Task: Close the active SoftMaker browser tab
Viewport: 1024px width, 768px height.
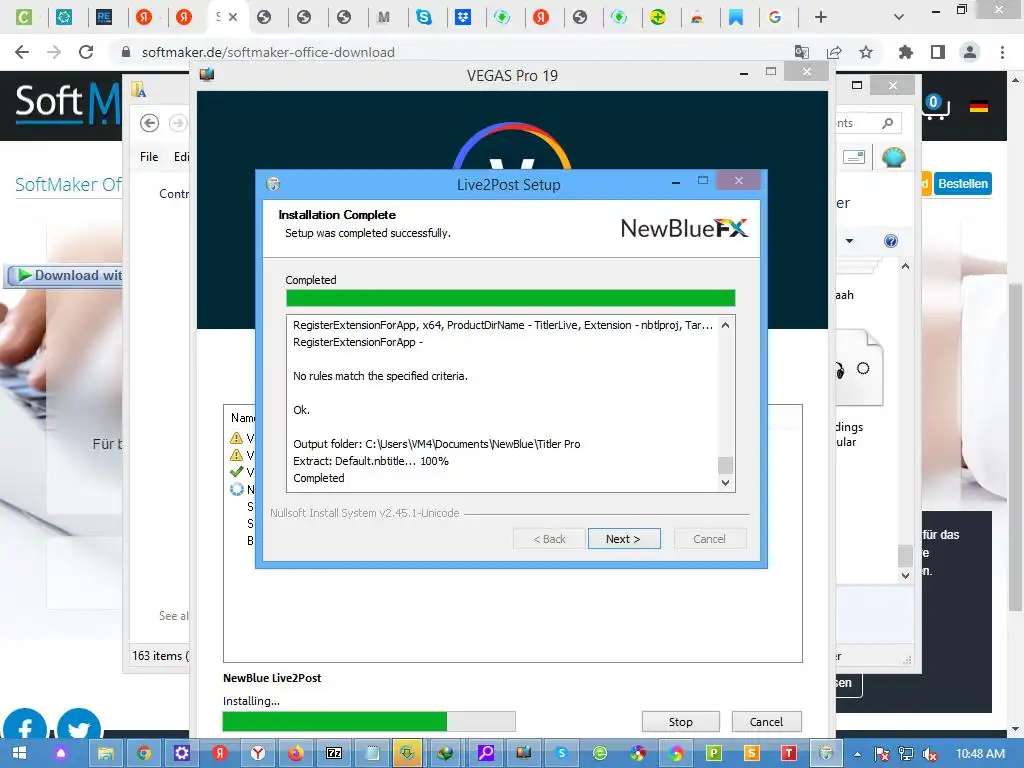Action: click(232, 17)
